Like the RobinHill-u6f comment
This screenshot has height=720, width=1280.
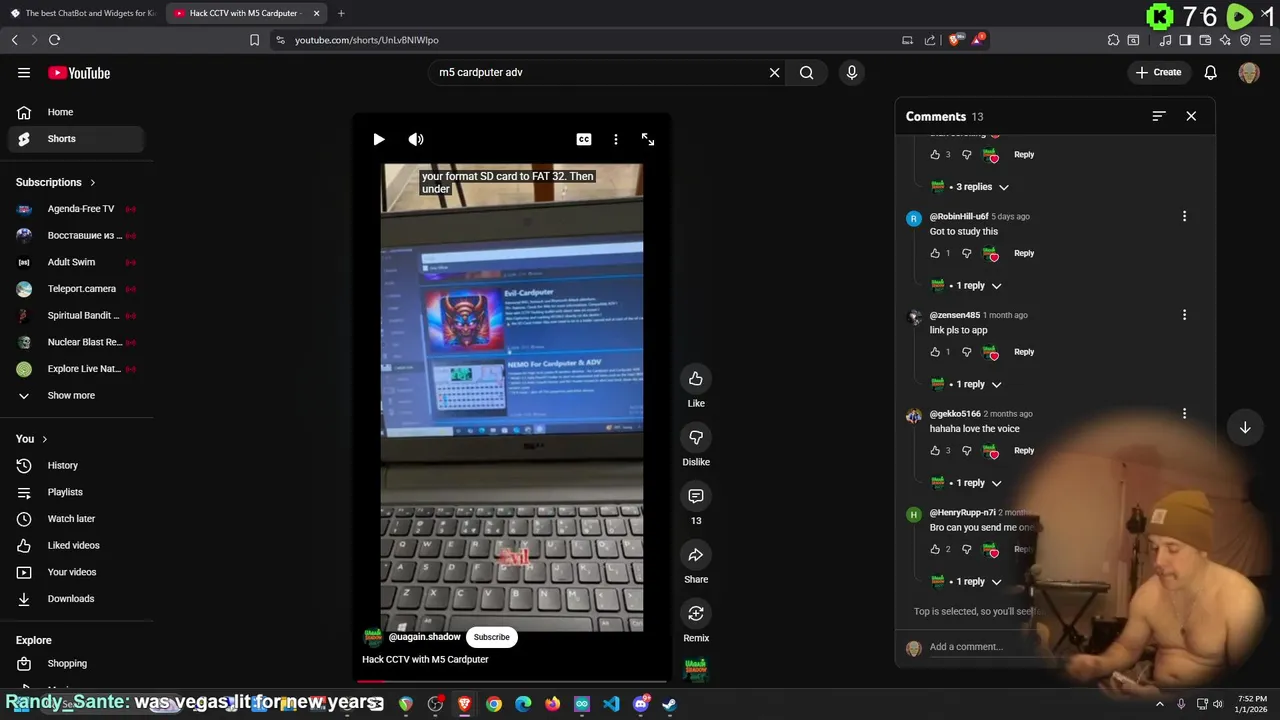[x=935, y=253]
